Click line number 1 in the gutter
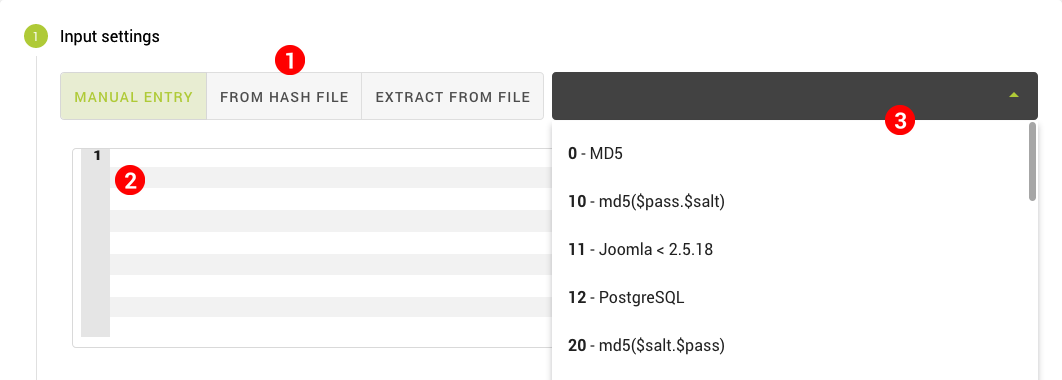1062x380 pixels. [x=97, y=156]
